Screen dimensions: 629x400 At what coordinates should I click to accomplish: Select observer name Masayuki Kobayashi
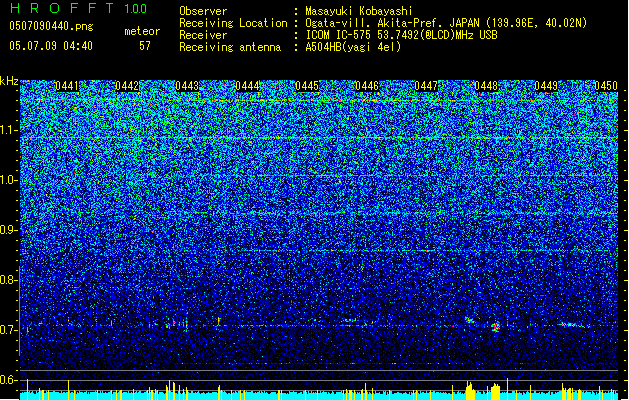[x=359, y=11]
